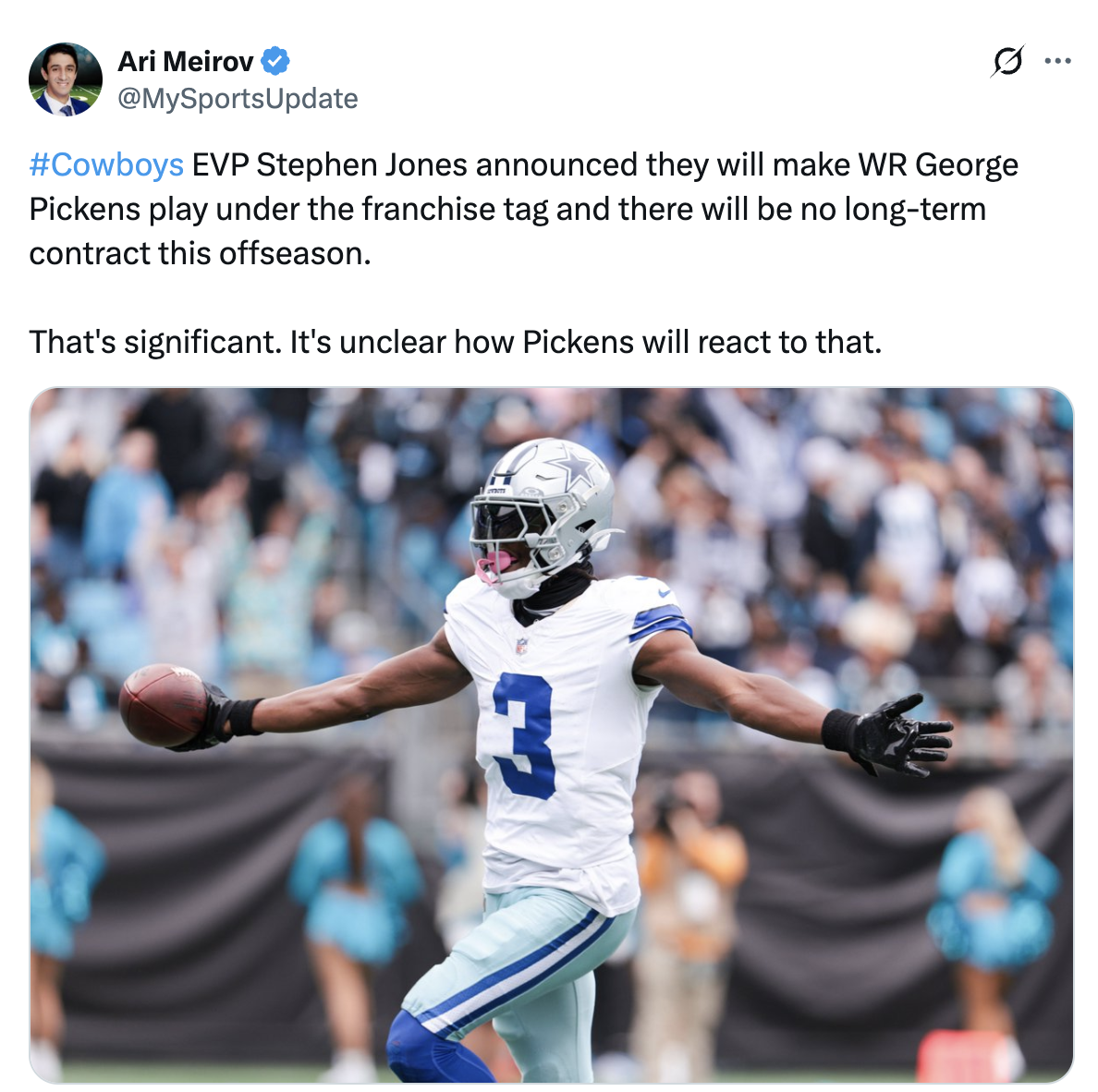
Task: Open the attached player photo
Action: [551, 734]
